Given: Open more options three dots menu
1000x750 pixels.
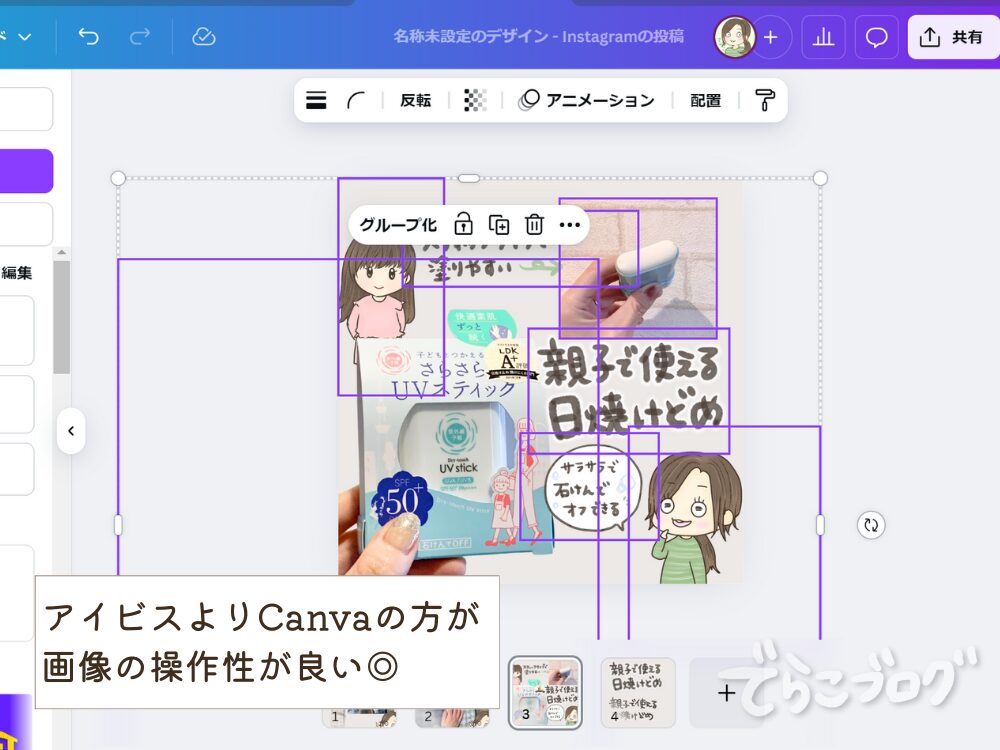Looking at the screenshot, I should [570, 224].
